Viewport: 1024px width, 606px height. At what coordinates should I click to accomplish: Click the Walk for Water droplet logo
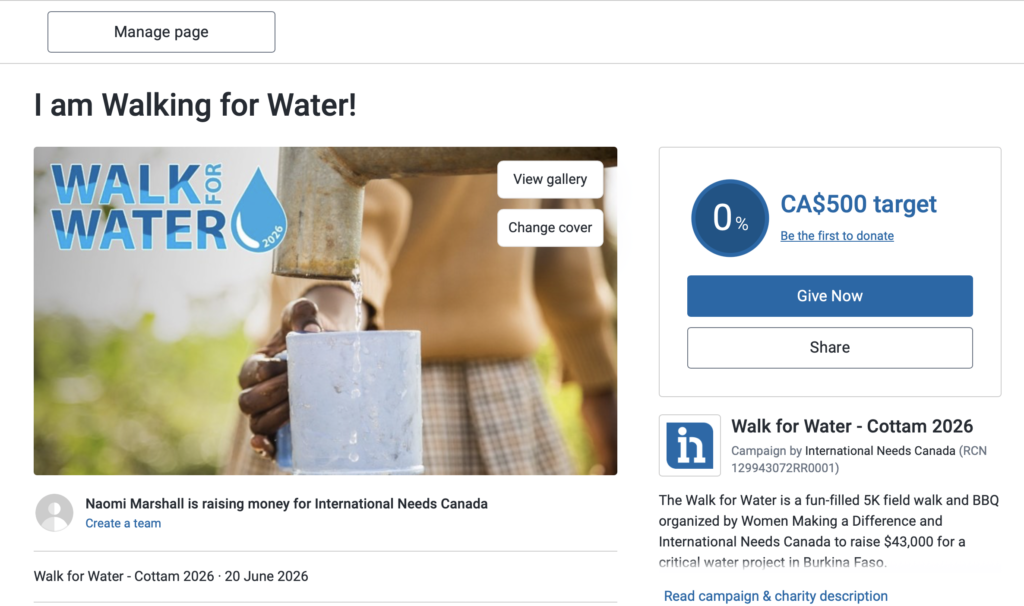[x=168, y=207]
